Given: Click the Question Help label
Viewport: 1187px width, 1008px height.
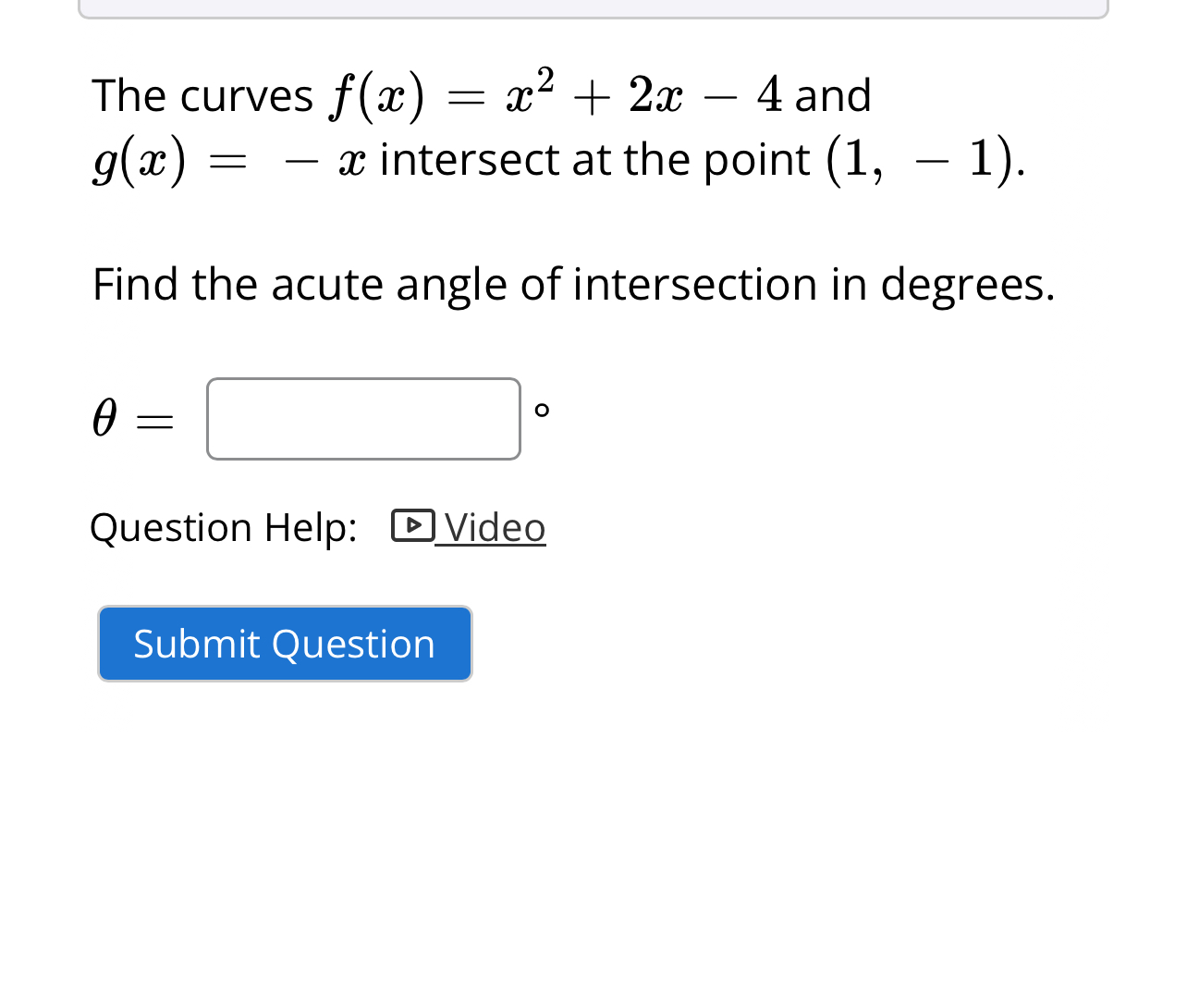Looking at the screenshot, I should pos(222,528).
